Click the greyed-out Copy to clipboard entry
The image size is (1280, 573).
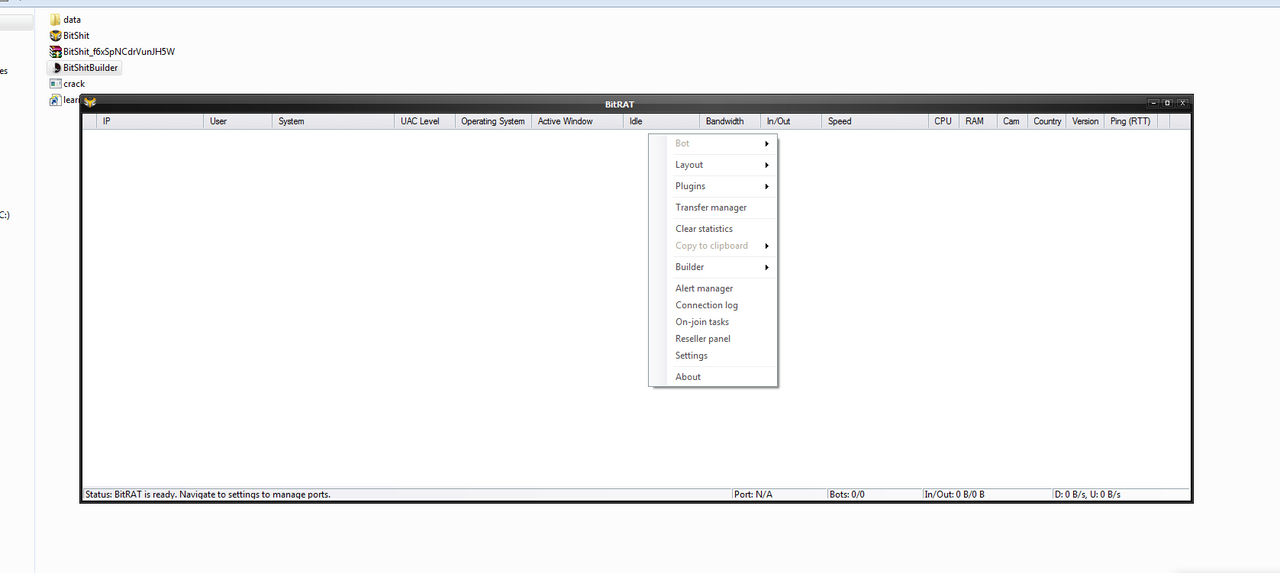pyautogui.click(x=713, y=246)
